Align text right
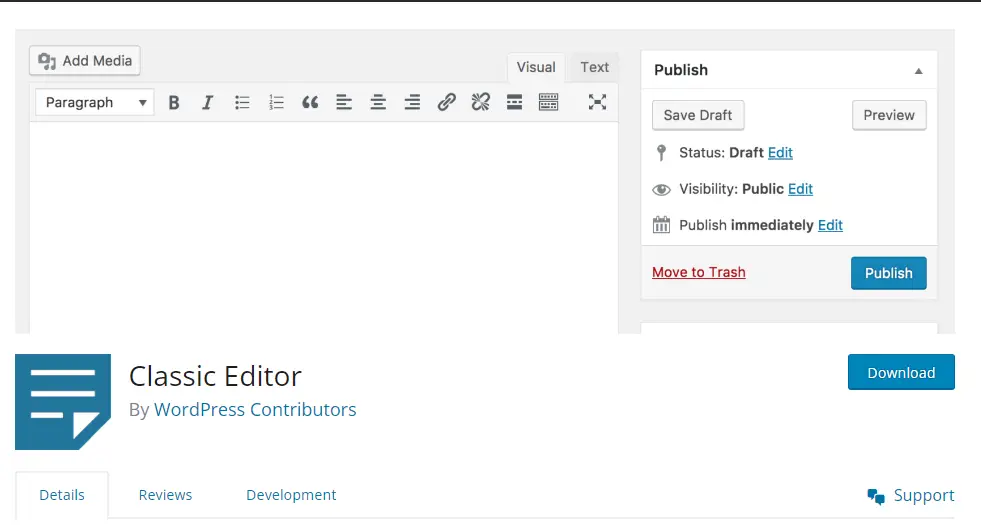Viewport: 981px width, 525px height. (x=412, y=102)
